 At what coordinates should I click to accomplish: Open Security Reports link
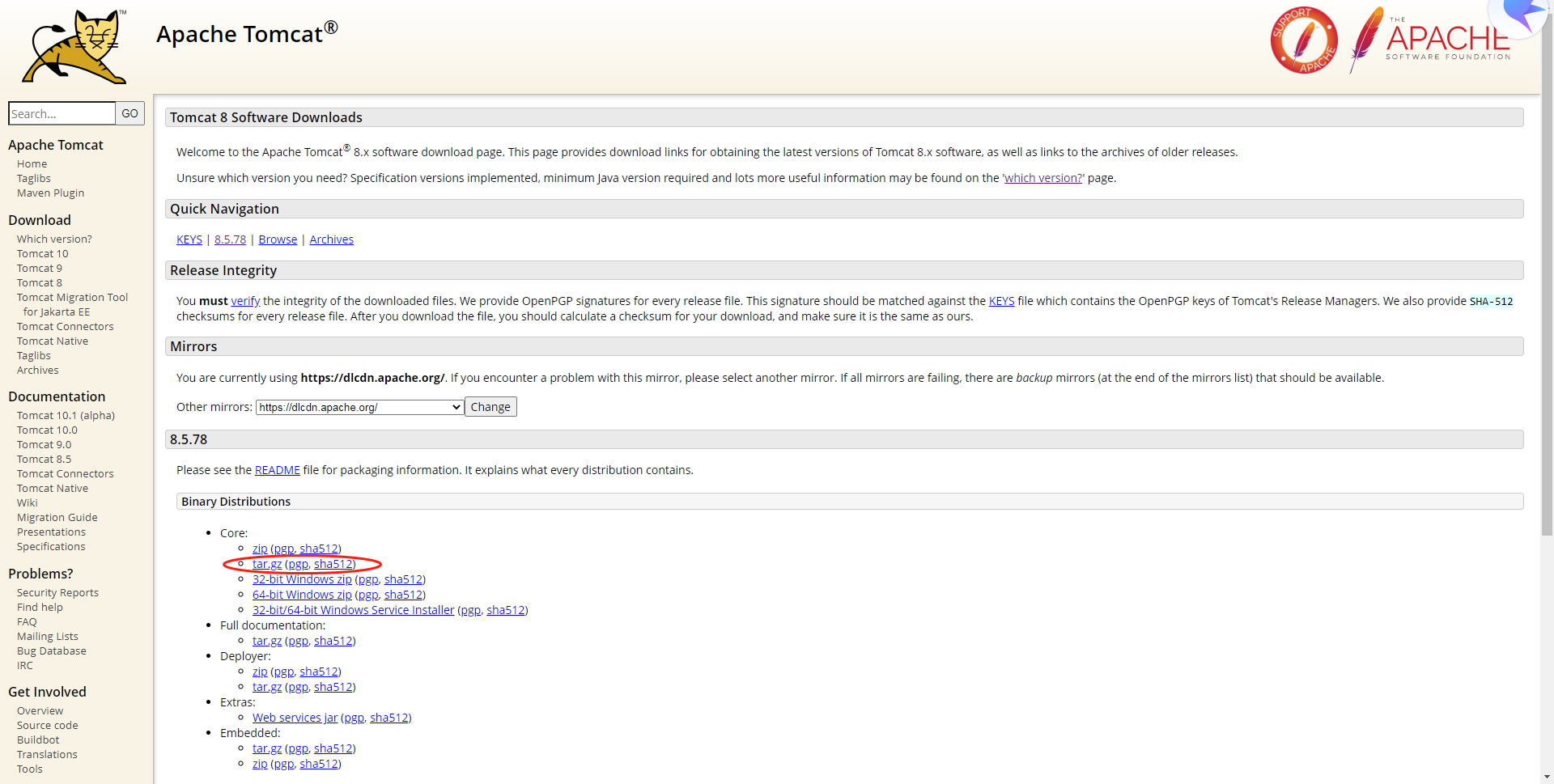click(57, 593)
